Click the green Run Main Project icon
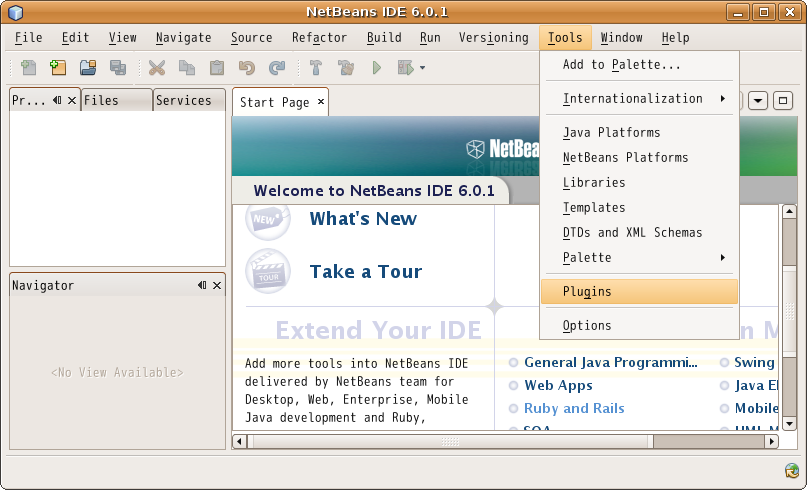Image resolution: width=807 pixels, height=490 pixels. click(x=377, y=68)
